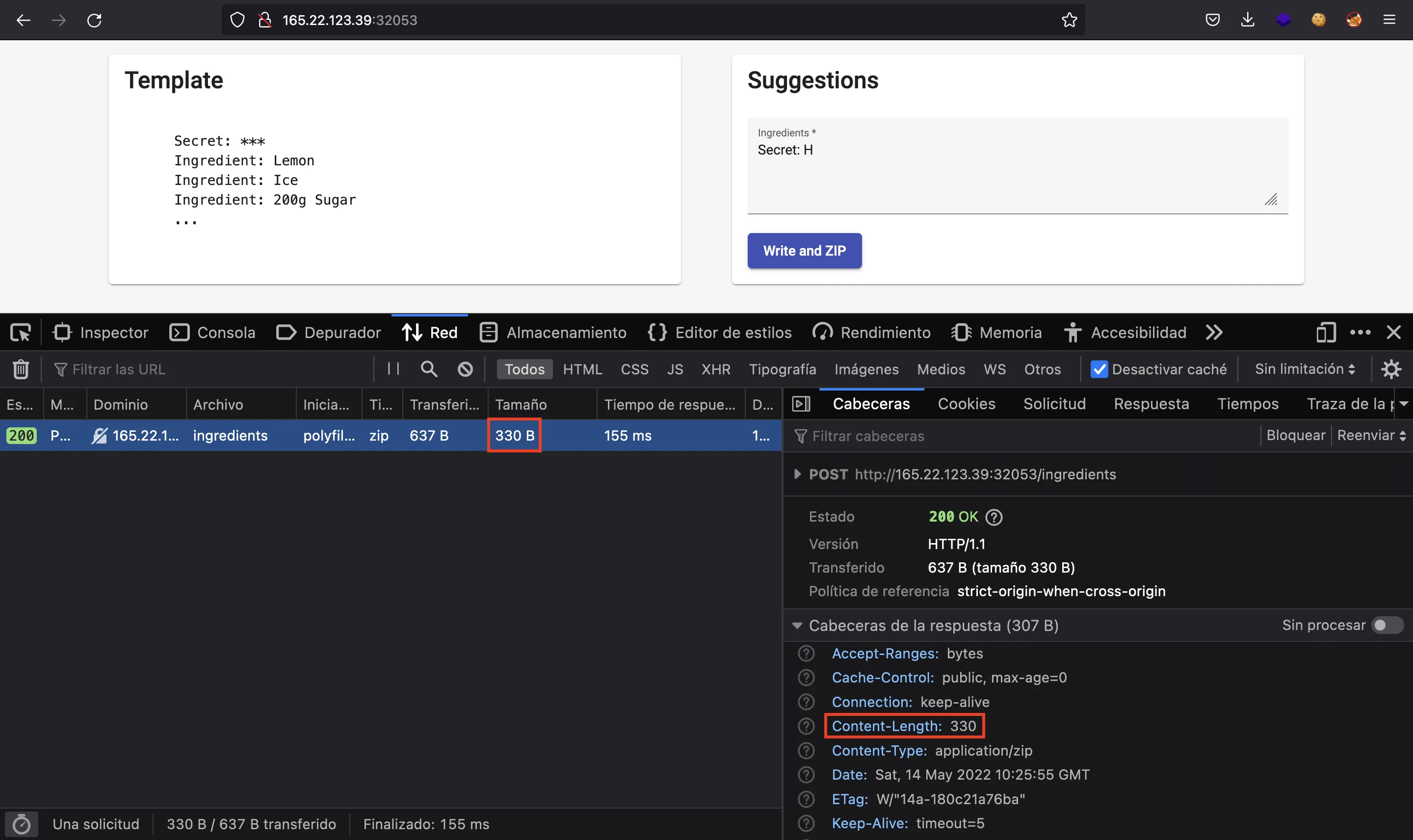Switch to the Consola tab
This screenshot has width=1413, height=840.
(x=212, y=332)
